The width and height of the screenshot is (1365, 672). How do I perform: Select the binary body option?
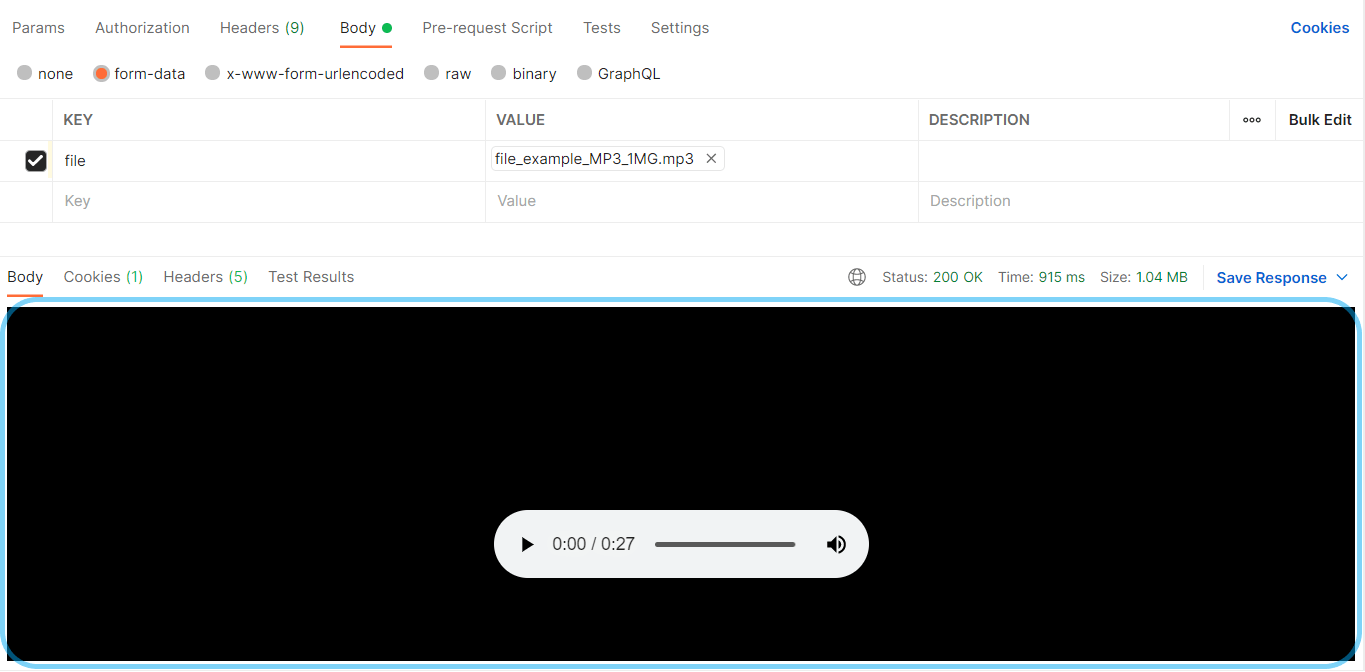click(499, 73)
